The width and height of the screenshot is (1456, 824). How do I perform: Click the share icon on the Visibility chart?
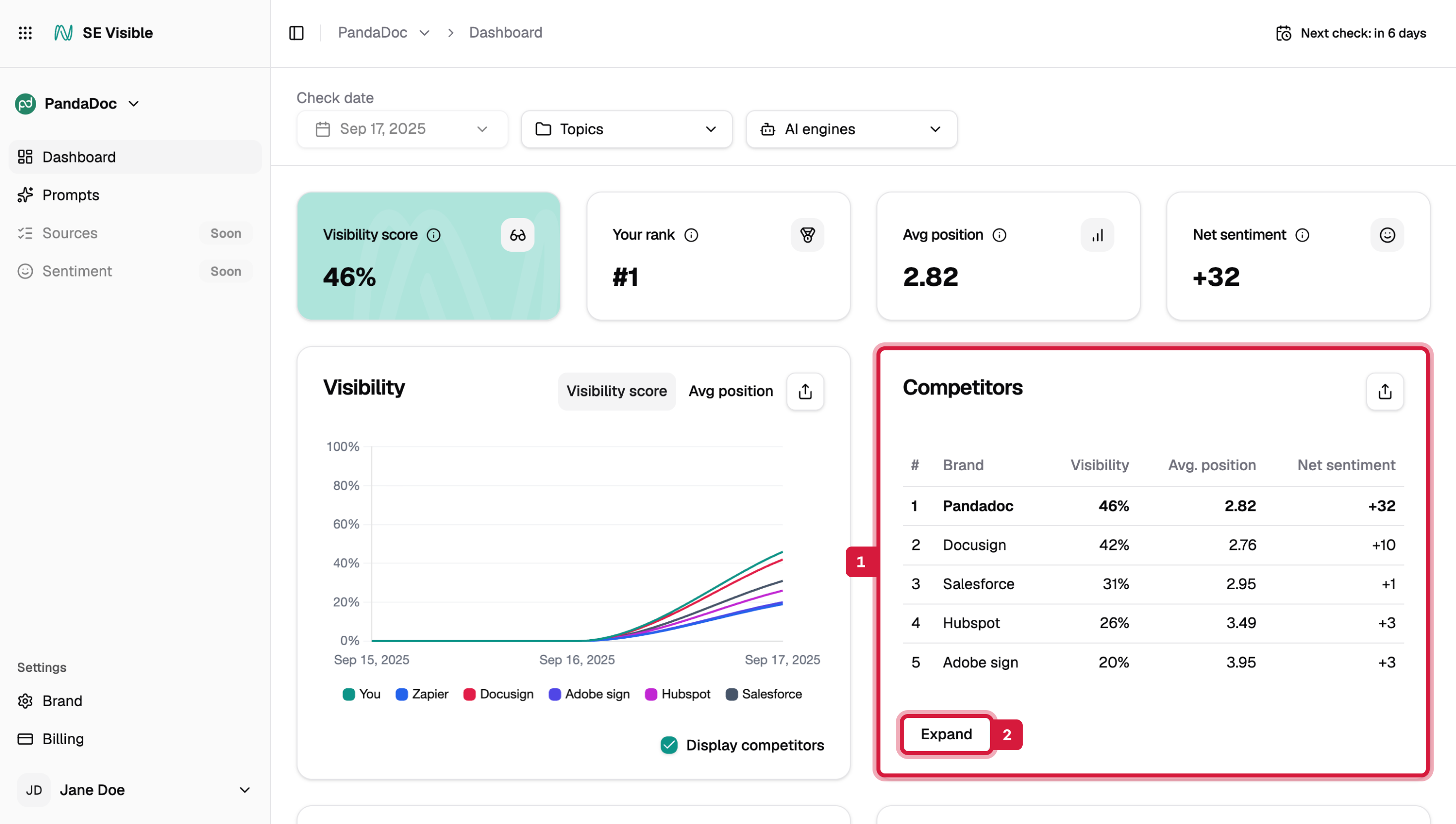805,391
